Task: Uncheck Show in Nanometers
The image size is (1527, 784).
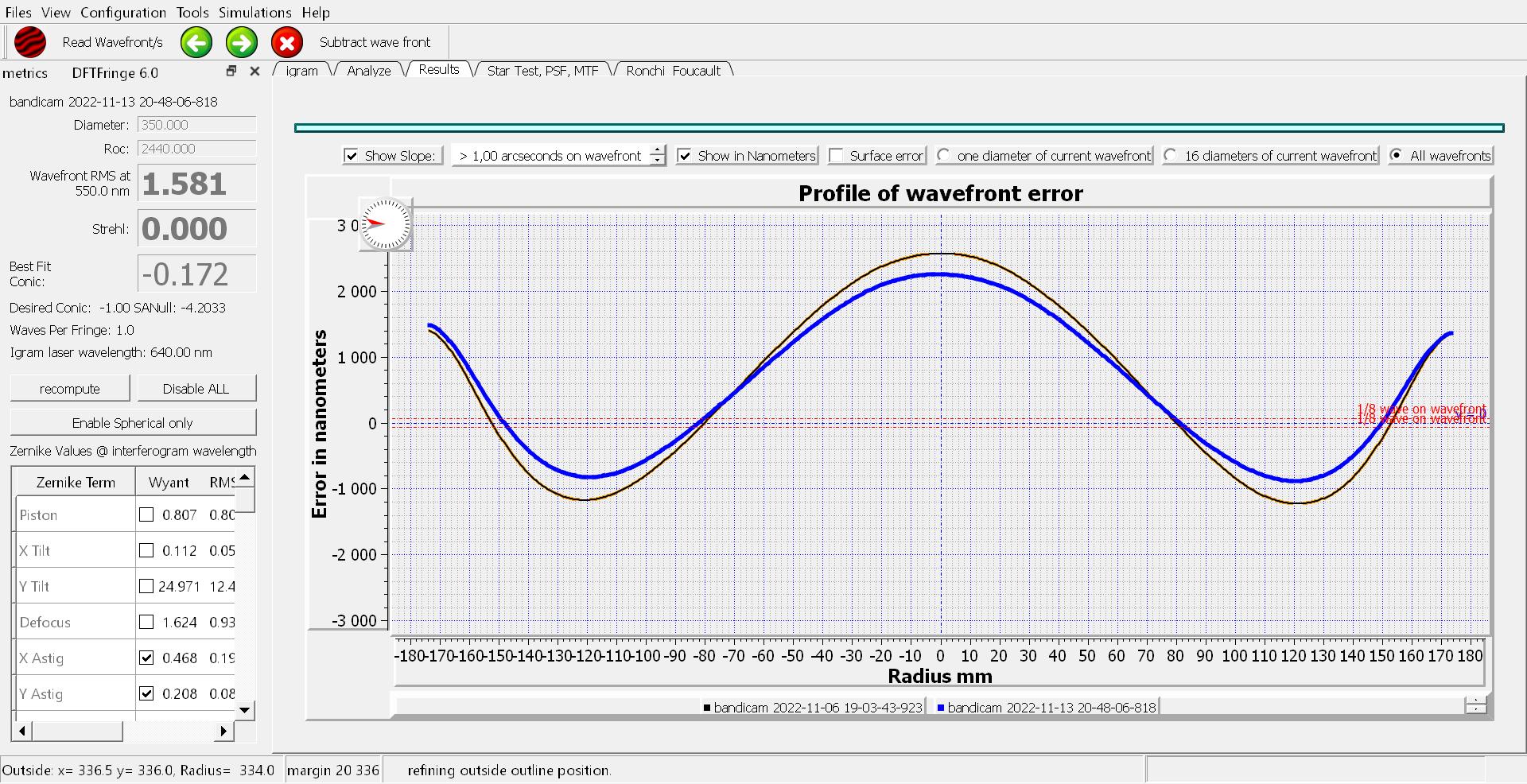Action: (684, 156)
